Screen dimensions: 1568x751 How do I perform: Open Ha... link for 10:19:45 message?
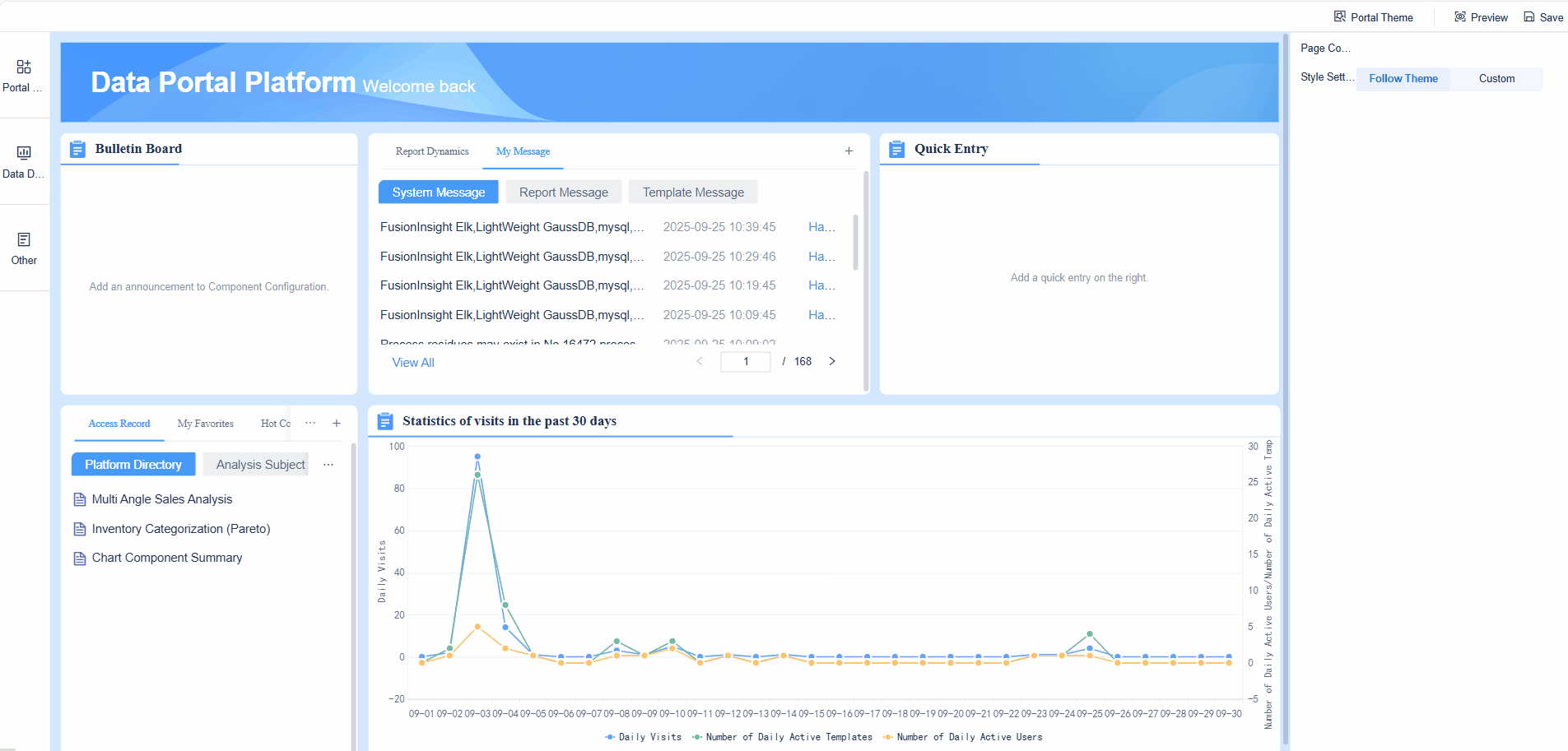(821, 285)
